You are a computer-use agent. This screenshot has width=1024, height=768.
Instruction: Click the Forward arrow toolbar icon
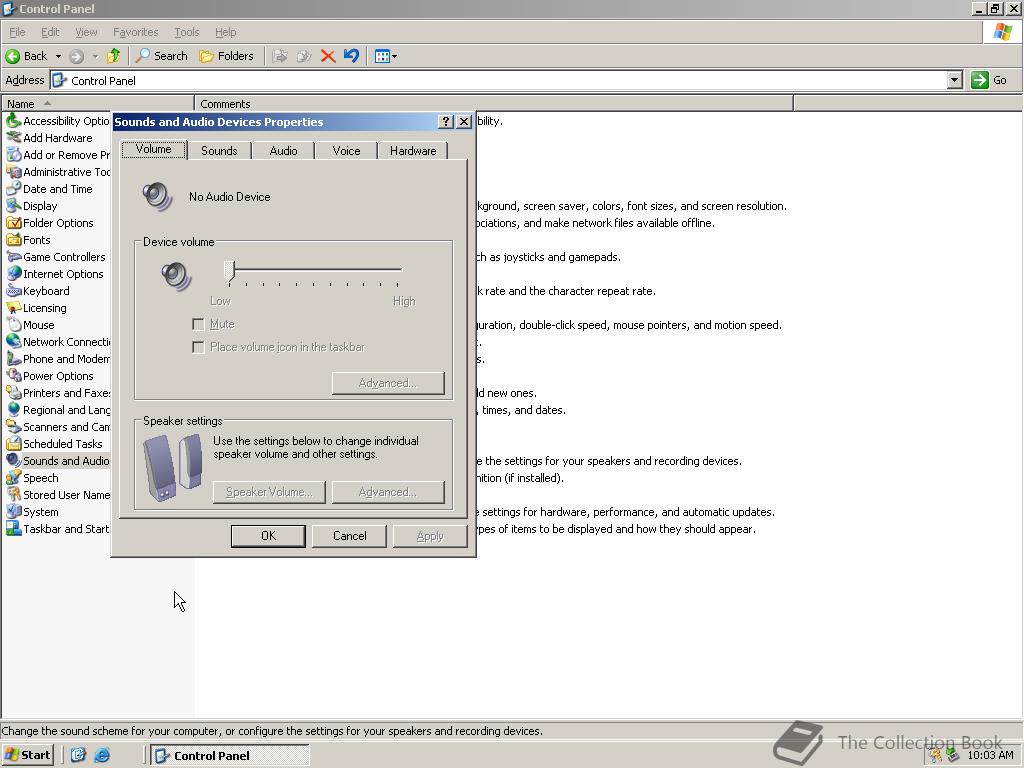pos(76,56)
